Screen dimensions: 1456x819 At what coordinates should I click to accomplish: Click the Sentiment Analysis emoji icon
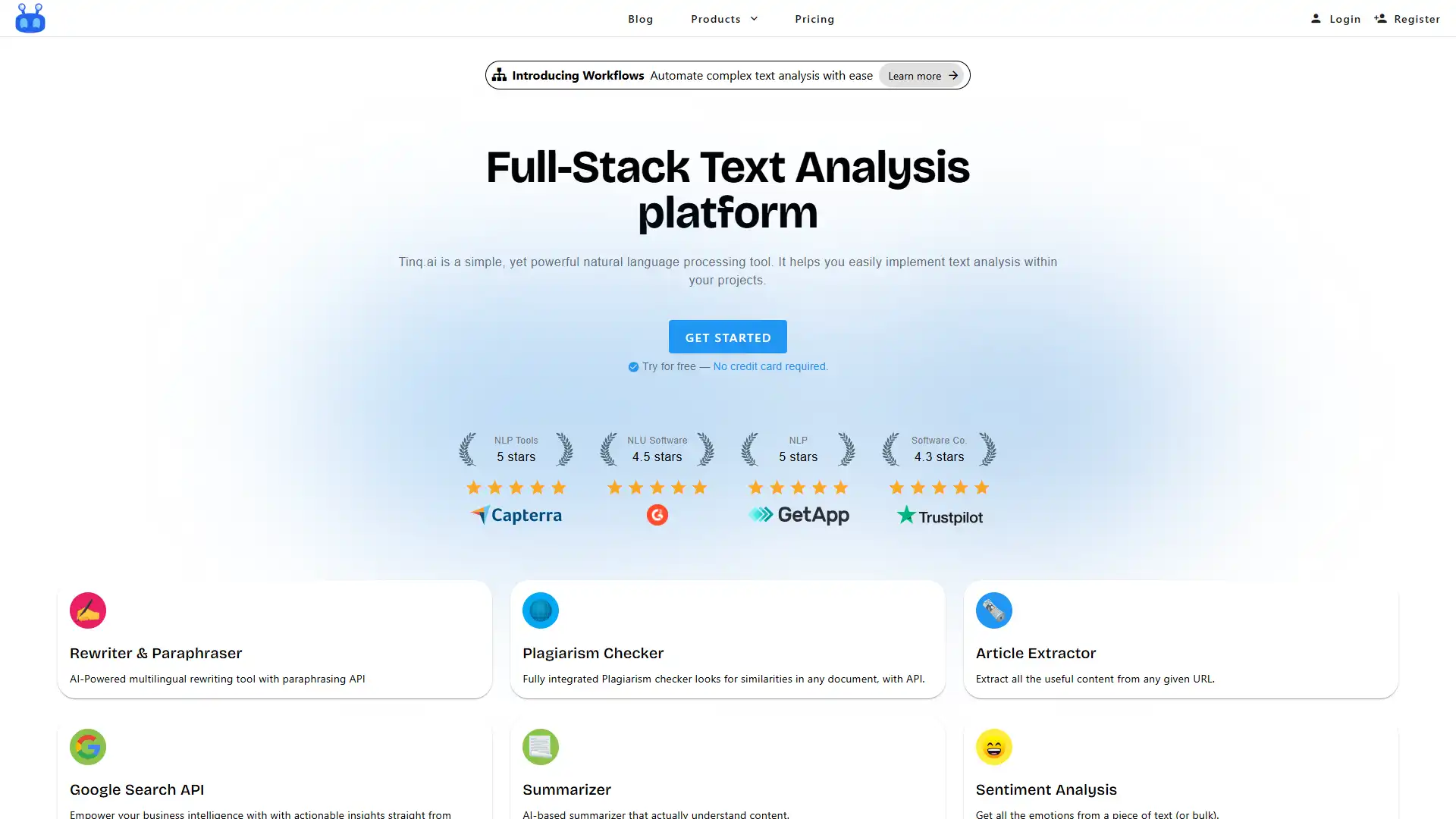(x=994, y=747)
